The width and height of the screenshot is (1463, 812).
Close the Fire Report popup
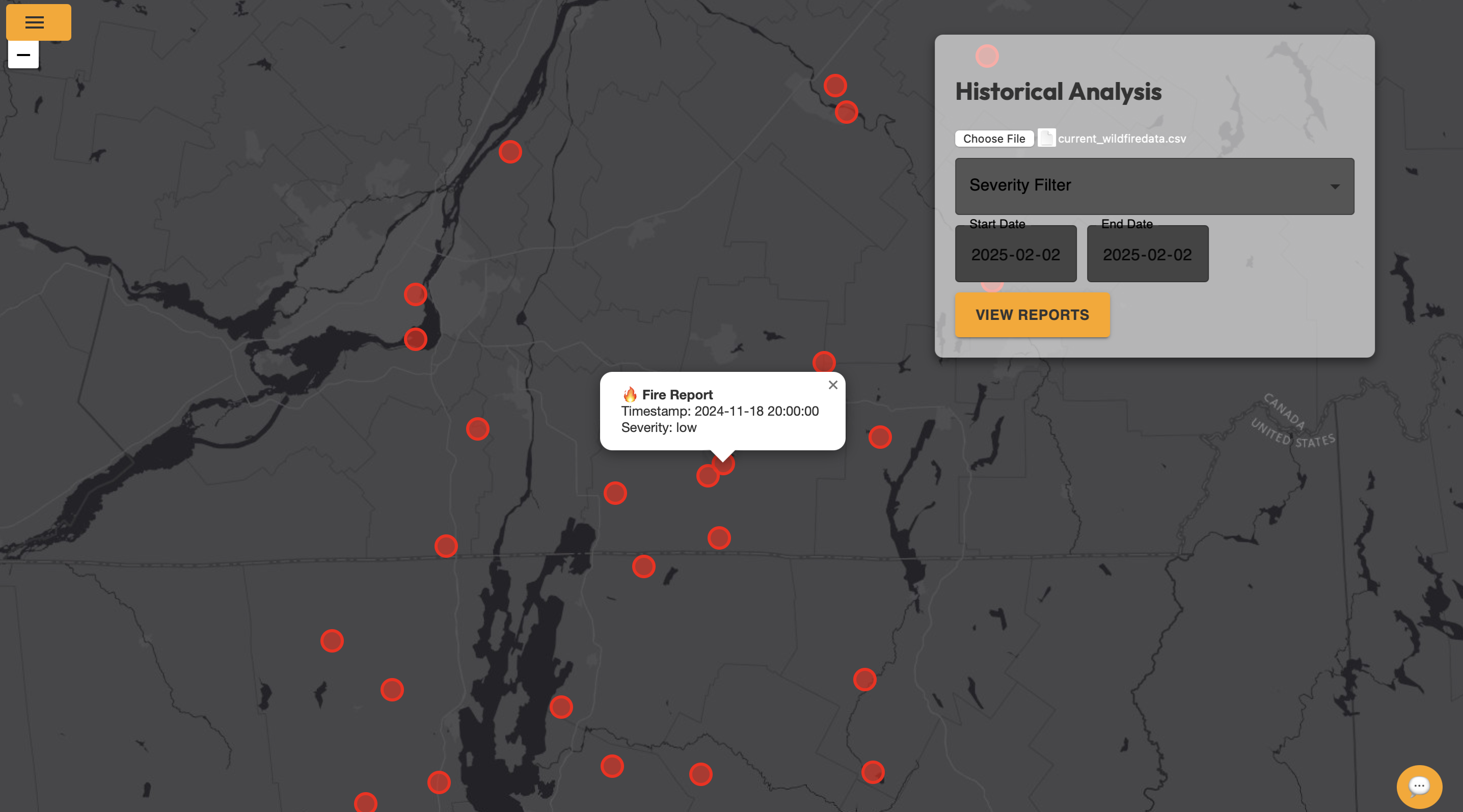click(x=832, y=385)
